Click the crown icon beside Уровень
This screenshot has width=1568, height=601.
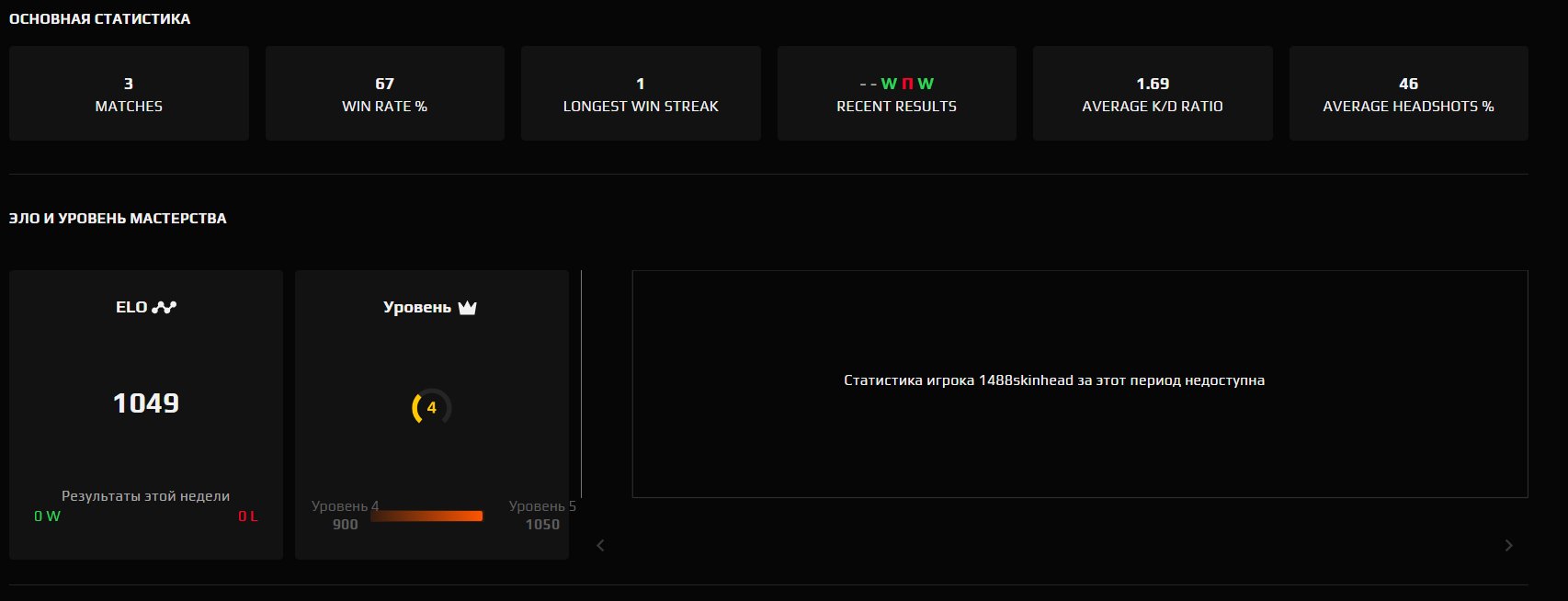(x=467, y=307)
